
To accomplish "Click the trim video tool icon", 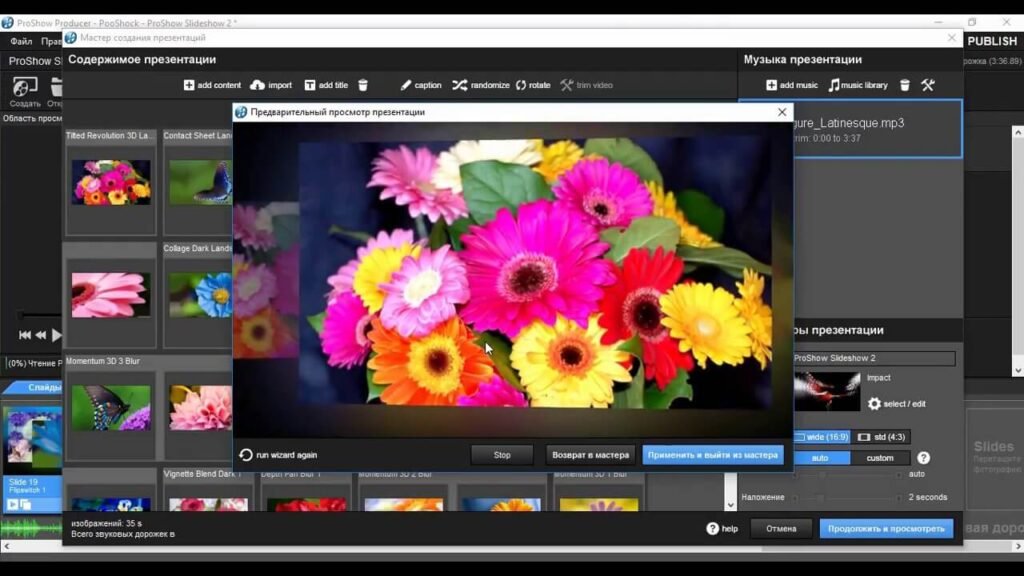I will point(566,85).
